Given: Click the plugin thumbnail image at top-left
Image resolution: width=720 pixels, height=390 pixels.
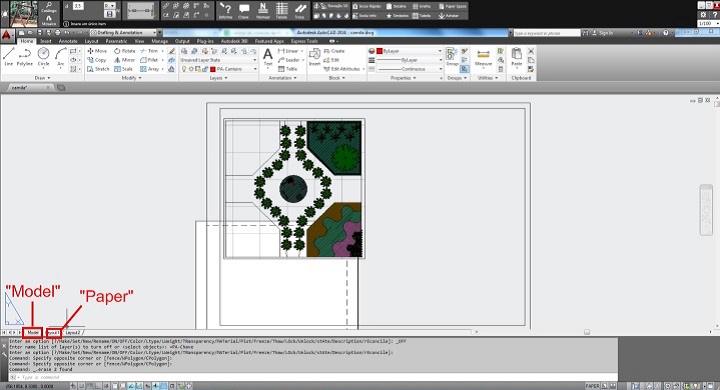Looking at the screenshot, I should coord(23,14).
